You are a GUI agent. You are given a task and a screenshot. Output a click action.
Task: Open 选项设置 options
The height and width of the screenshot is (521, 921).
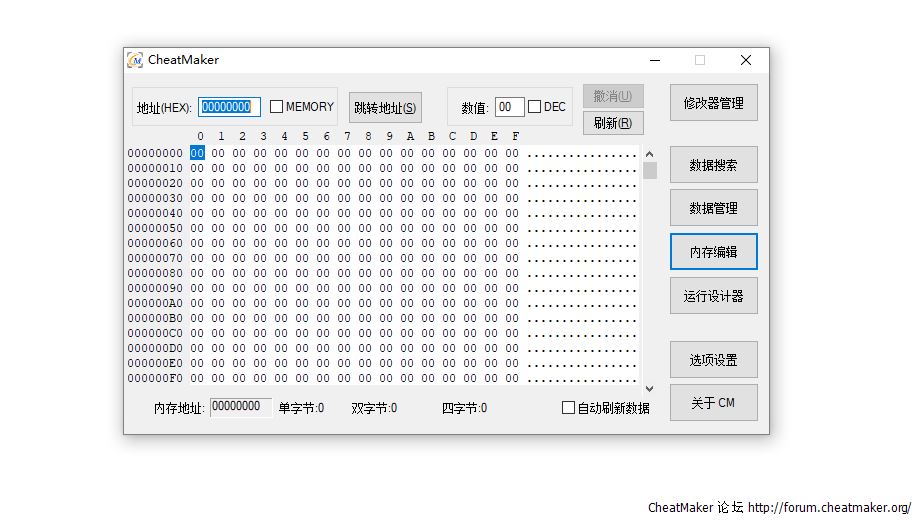click(x=713, y=360)
